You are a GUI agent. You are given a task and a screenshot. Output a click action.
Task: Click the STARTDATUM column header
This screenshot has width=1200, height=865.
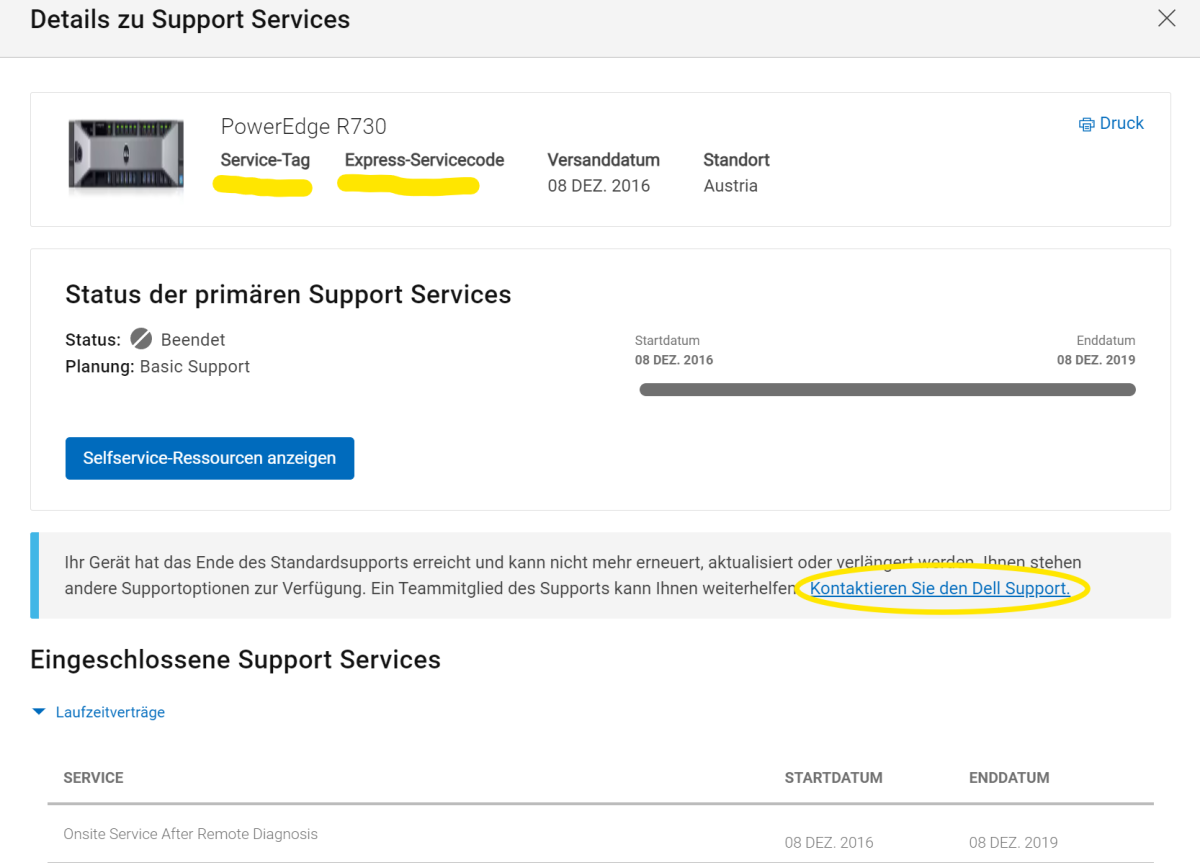pos(834,777)
